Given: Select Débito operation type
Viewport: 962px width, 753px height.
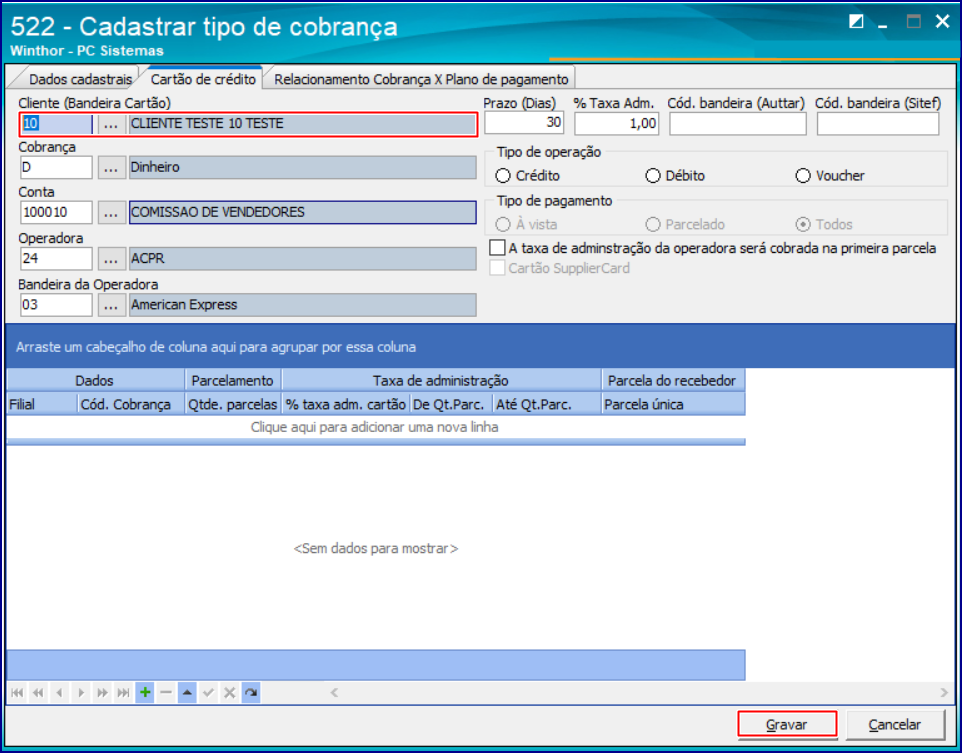Looking at the screenshot, I should point(675,176).
